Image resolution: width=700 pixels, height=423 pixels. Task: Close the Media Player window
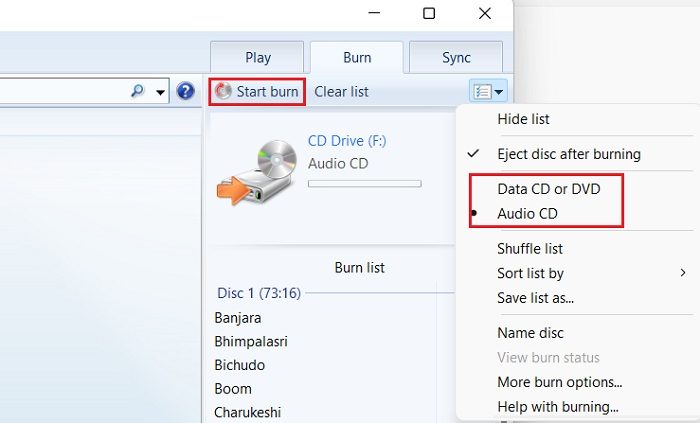click(x=485, y=13)
